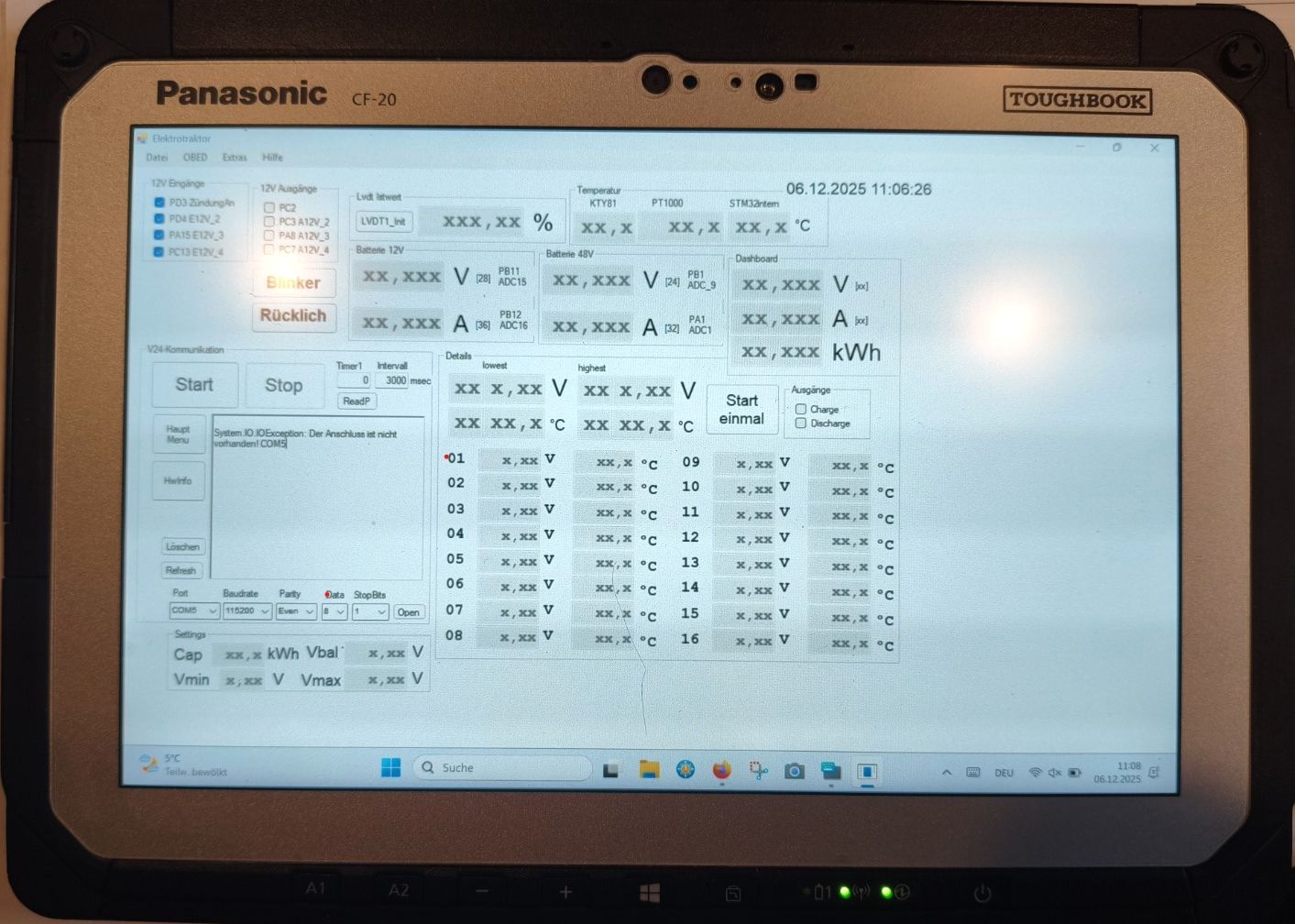Launch Firefox from the taskbar
Image resolution: width=1295 pixels, height=924 pixels.
pos(722,770)
